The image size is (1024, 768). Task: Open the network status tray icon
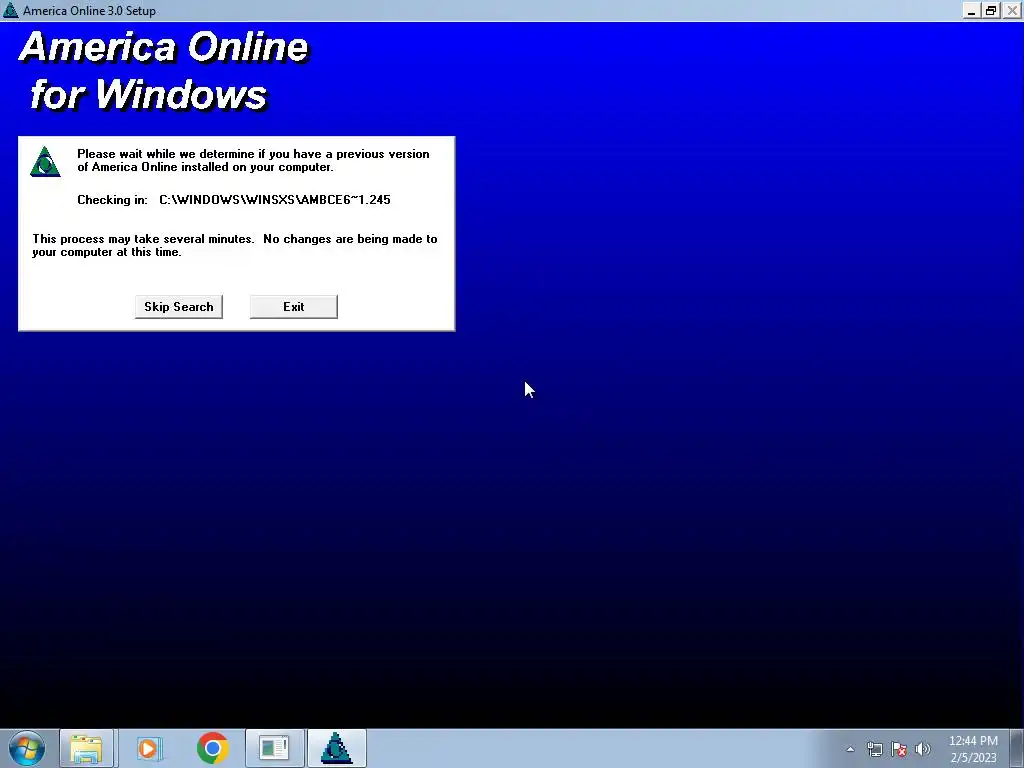[x=874, y=749]
